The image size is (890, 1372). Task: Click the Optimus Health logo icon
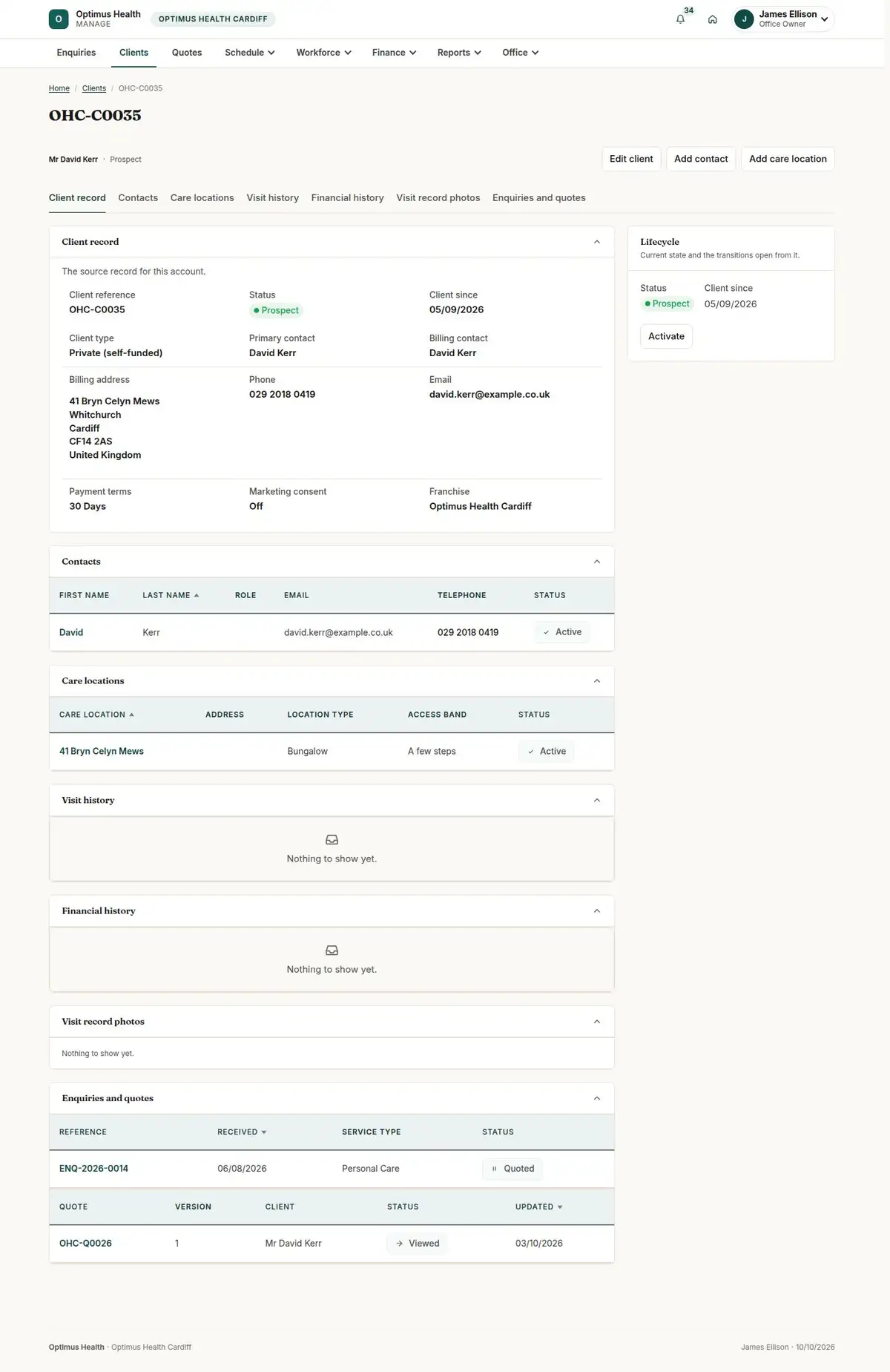coord(59,19)
